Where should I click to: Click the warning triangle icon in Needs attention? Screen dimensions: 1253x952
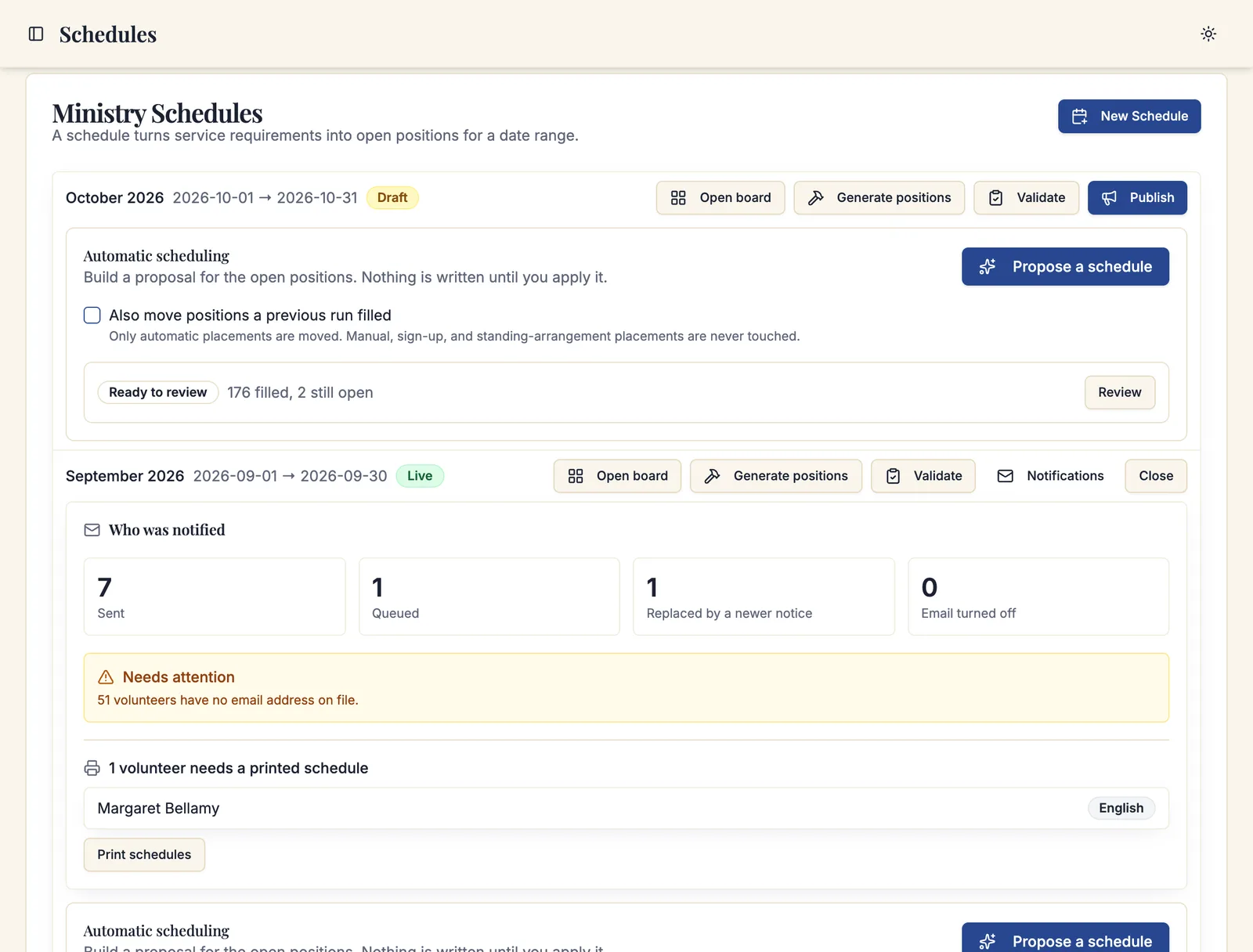106,677
